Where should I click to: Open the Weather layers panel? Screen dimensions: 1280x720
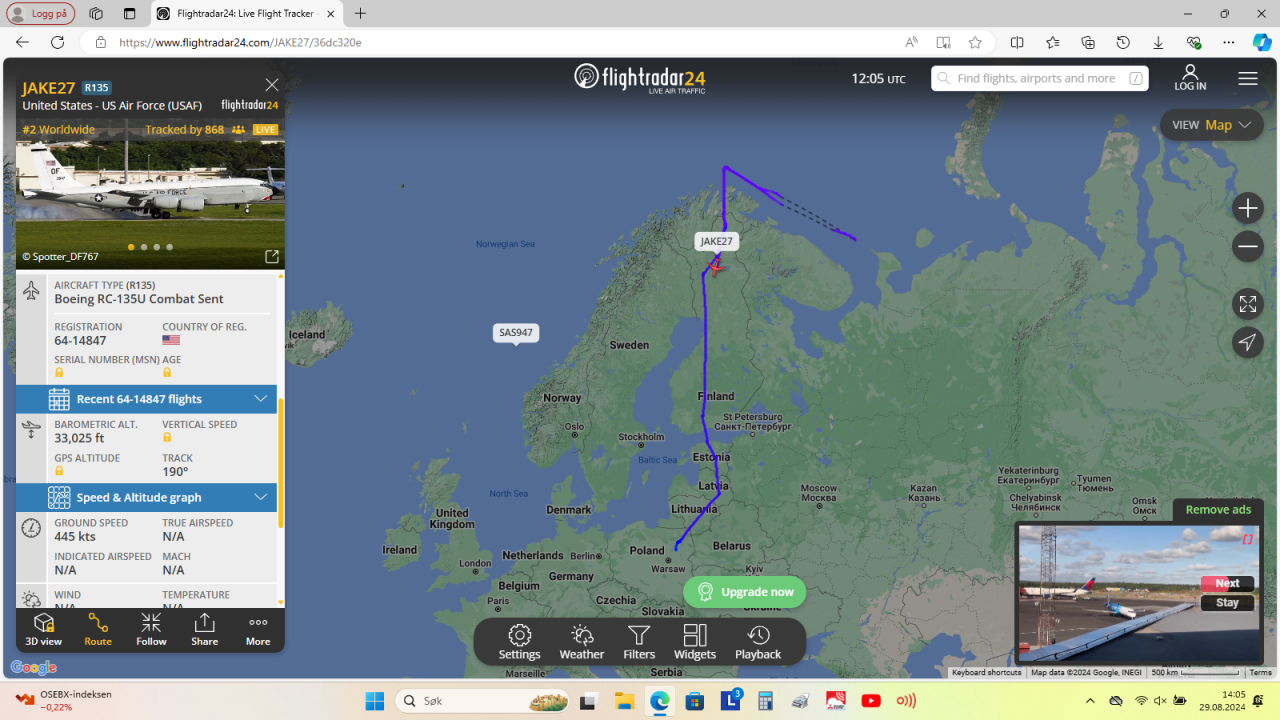coord(582,642)
